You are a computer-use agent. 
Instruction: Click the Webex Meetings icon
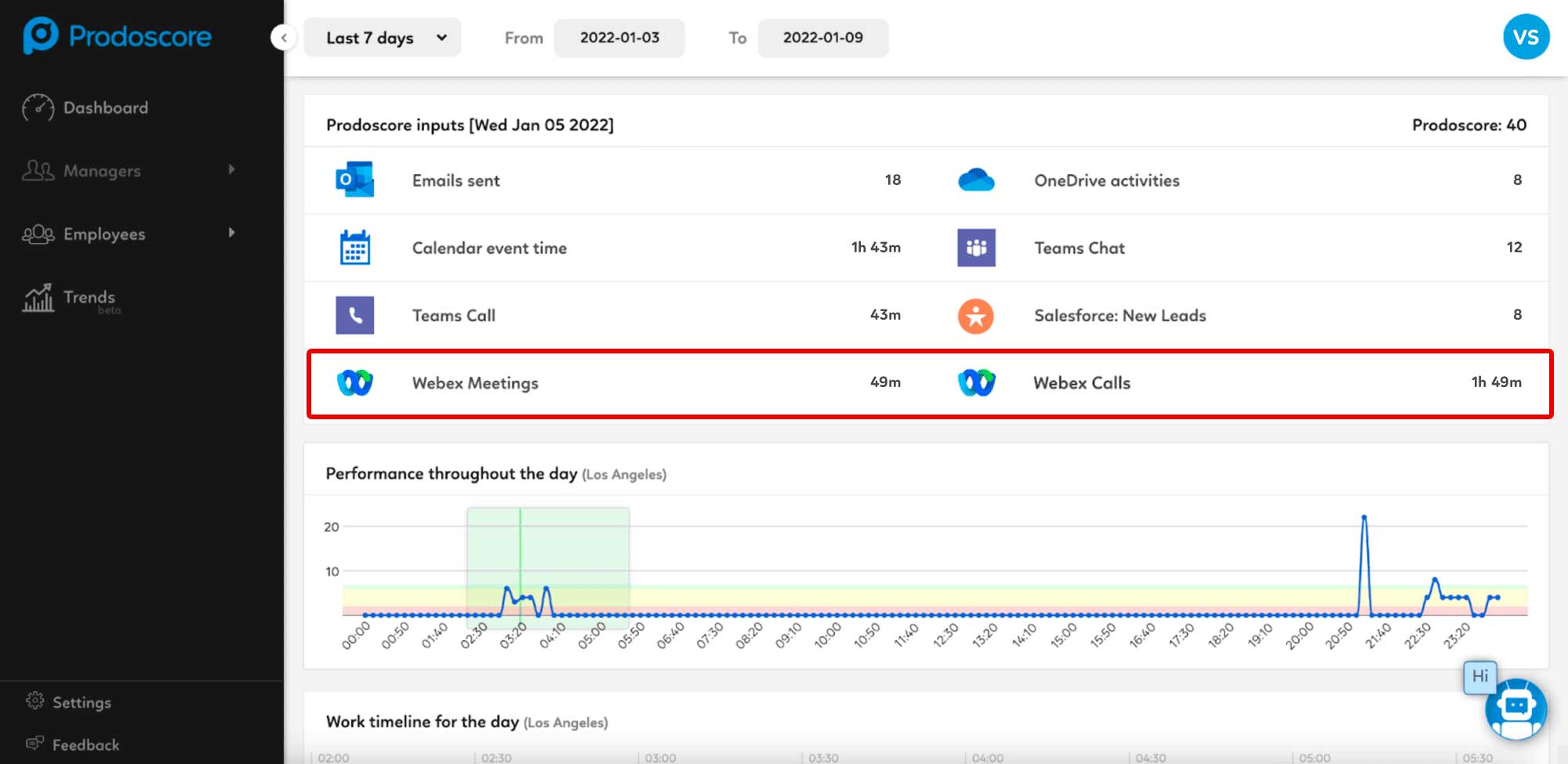coord(354,382)
